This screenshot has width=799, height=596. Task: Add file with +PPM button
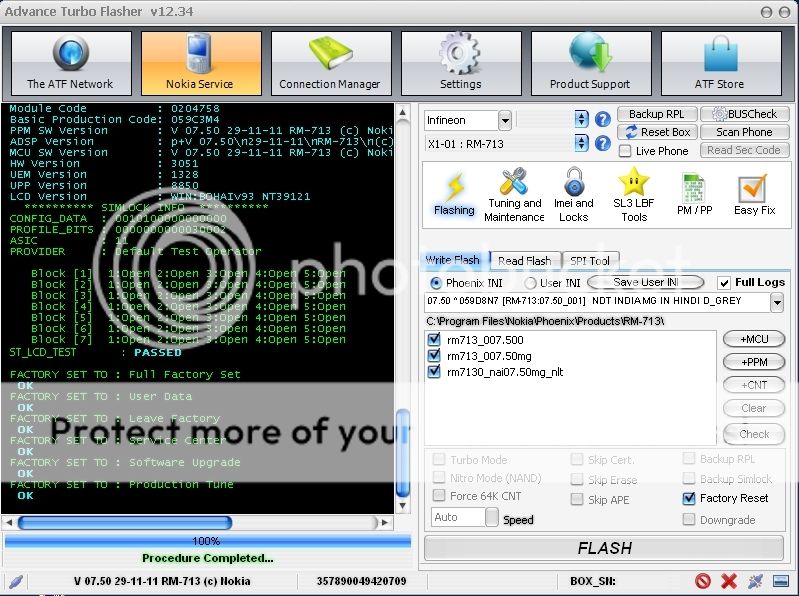click(754, 362)
